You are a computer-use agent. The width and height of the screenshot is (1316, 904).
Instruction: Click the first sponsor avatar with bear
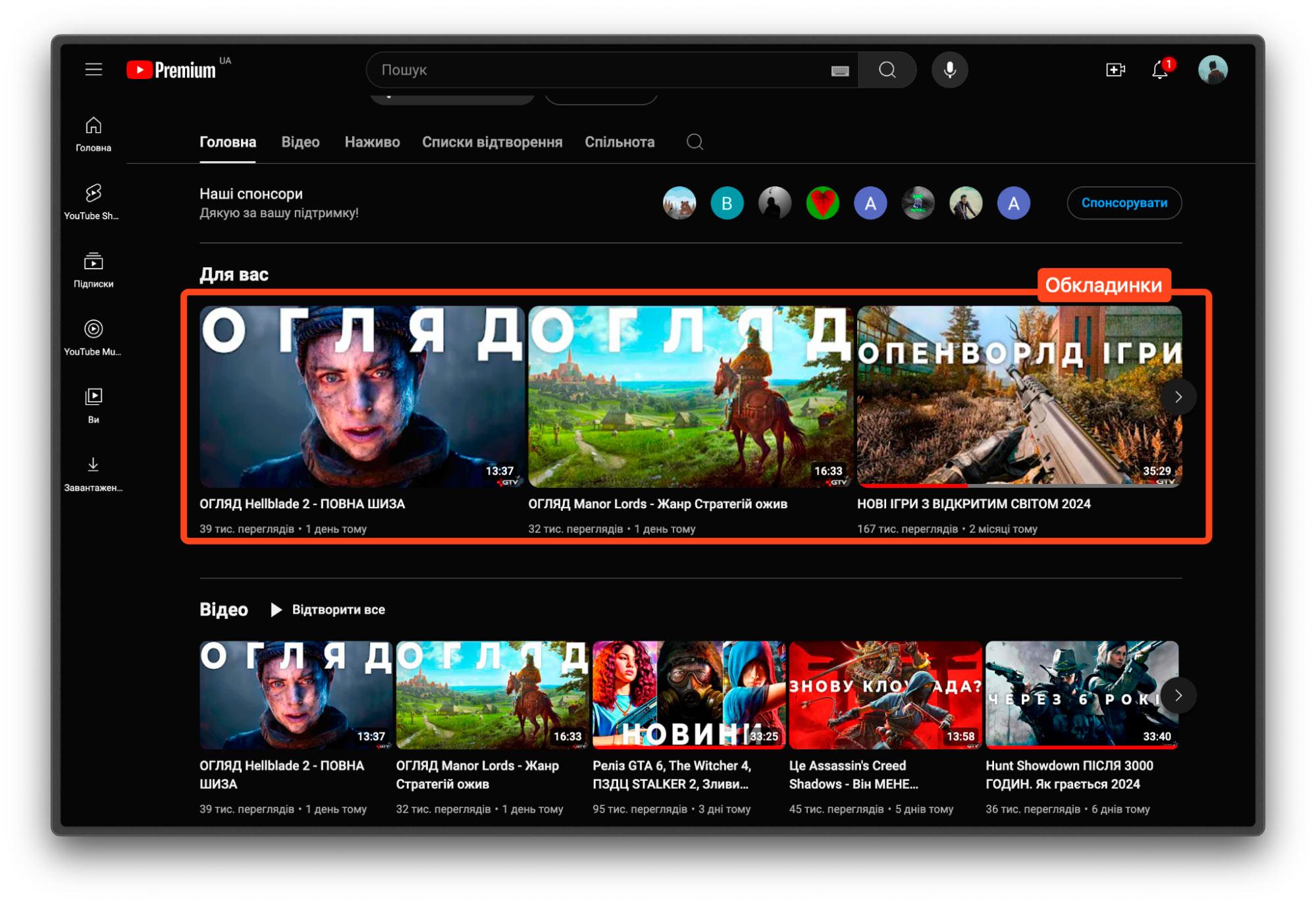679,203
